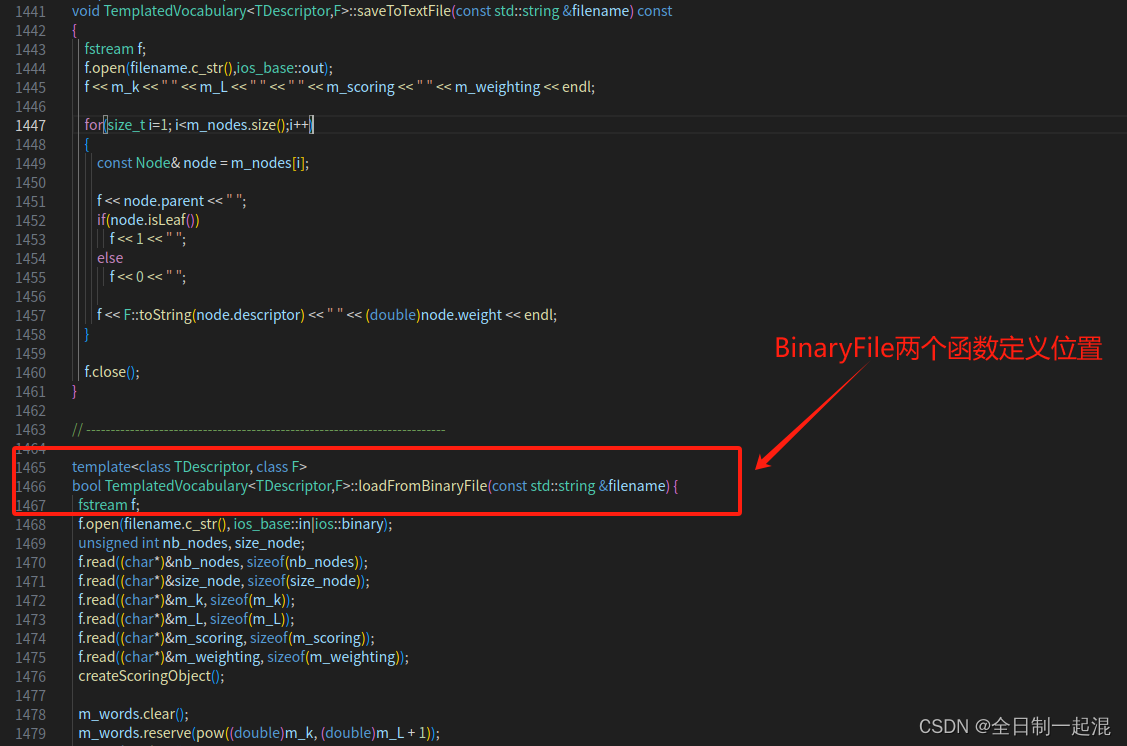This screenshot has width=1127, height=746.
Task: Click line number 1479 in the gutter
Action: pos(30,733)
